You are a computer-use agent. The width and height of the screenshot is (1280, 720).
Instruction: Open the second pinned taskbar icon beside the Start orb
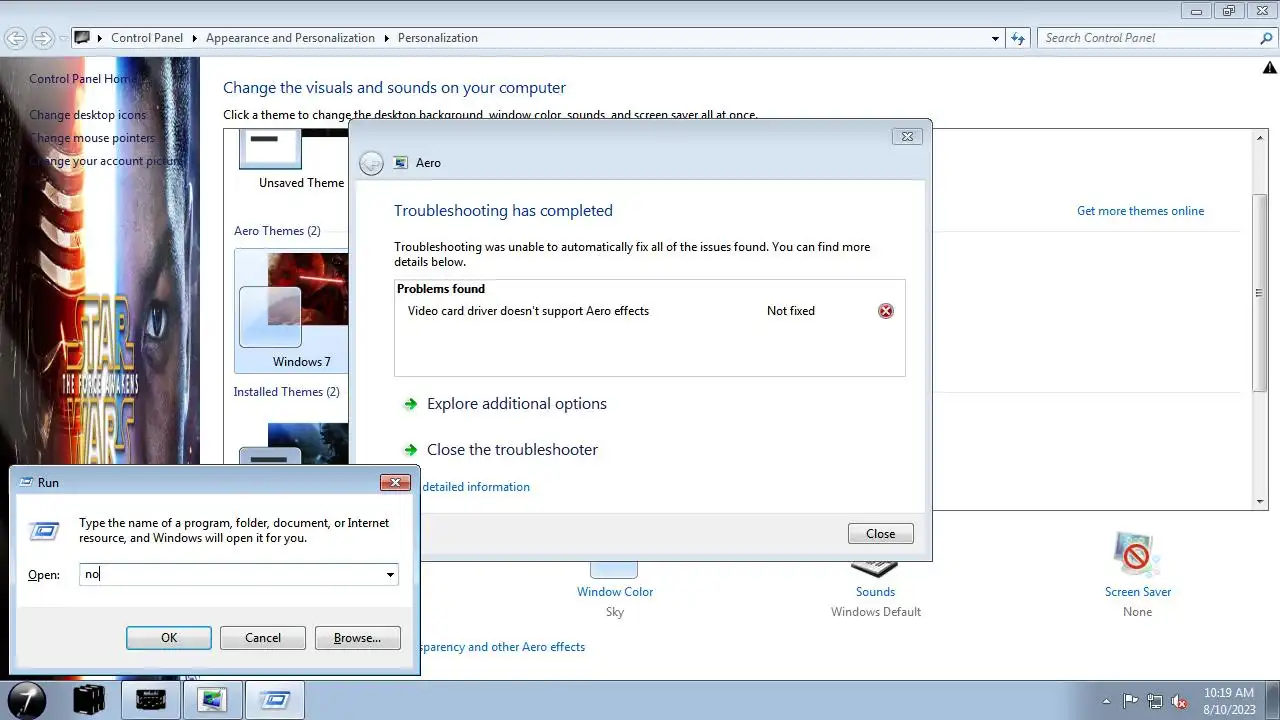89,700
